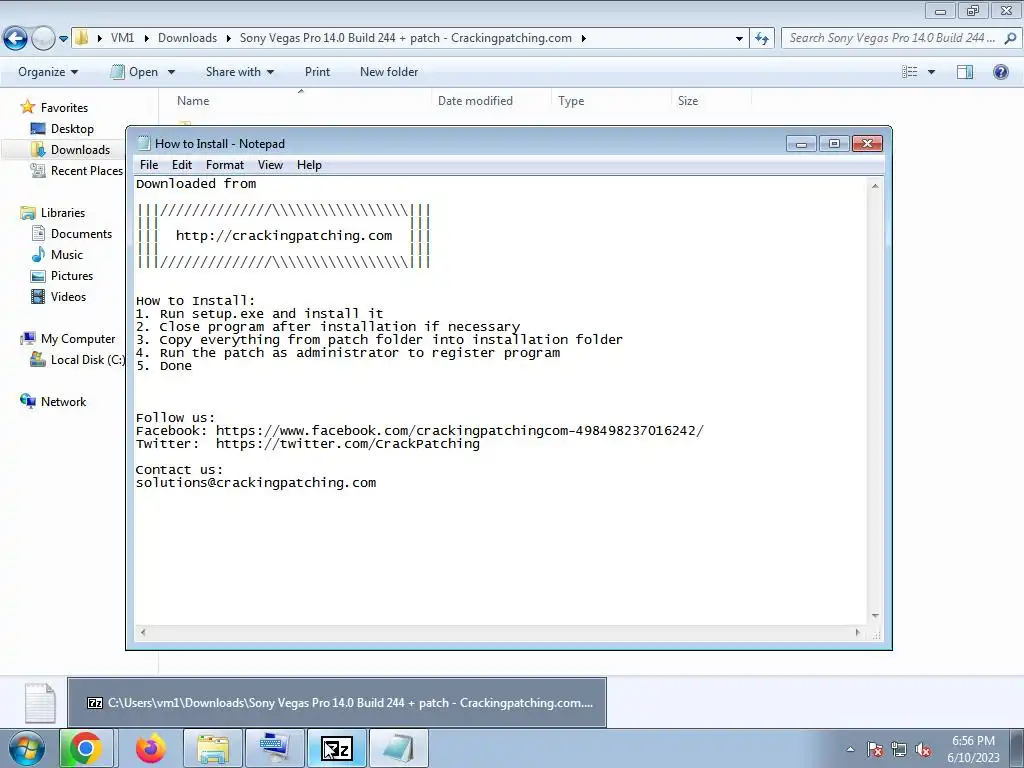Close the How to Install Notepad window

coord(867,144)
